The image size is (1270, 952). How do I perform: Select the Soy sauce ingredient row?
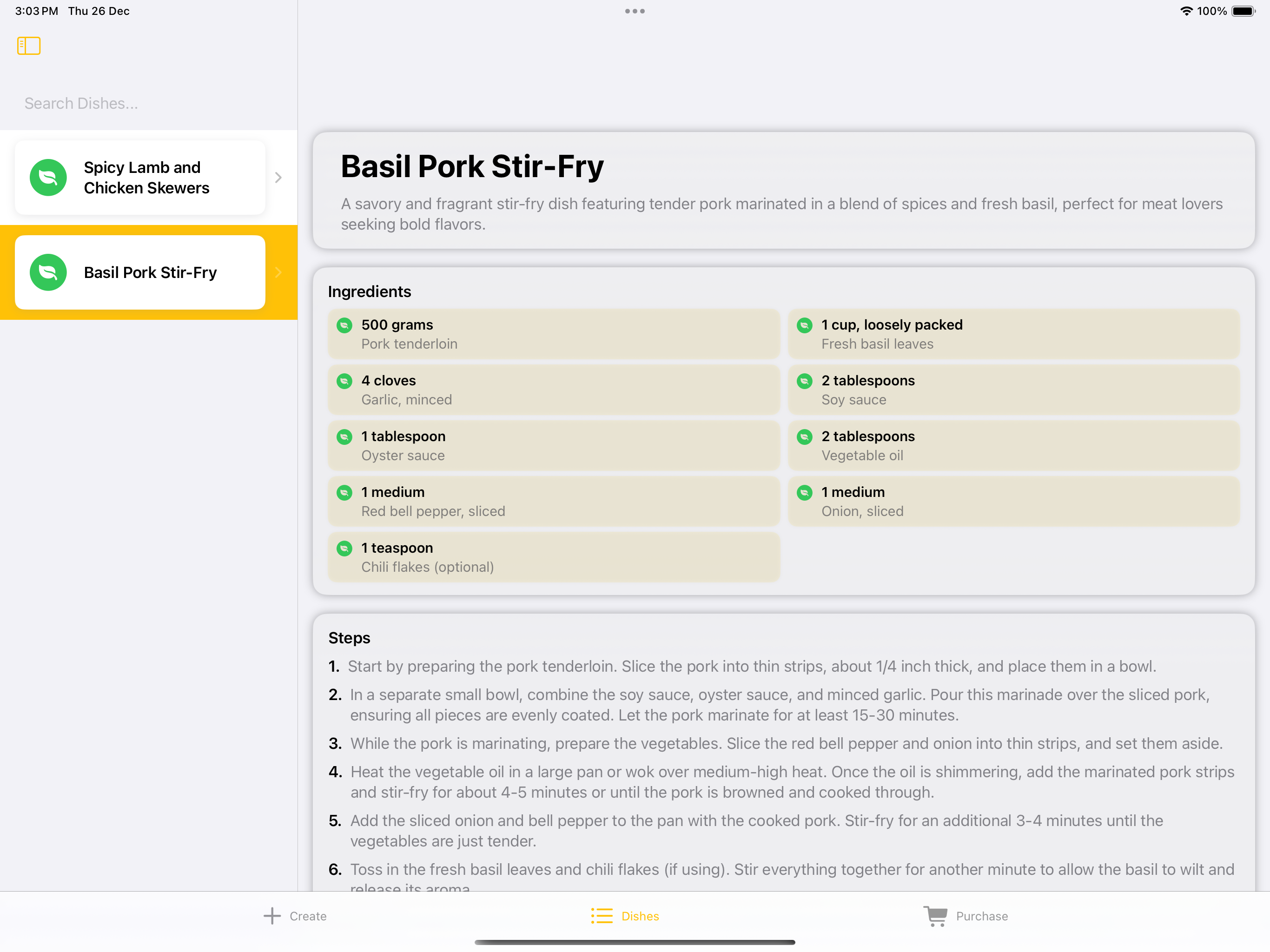click(1013, 390)
